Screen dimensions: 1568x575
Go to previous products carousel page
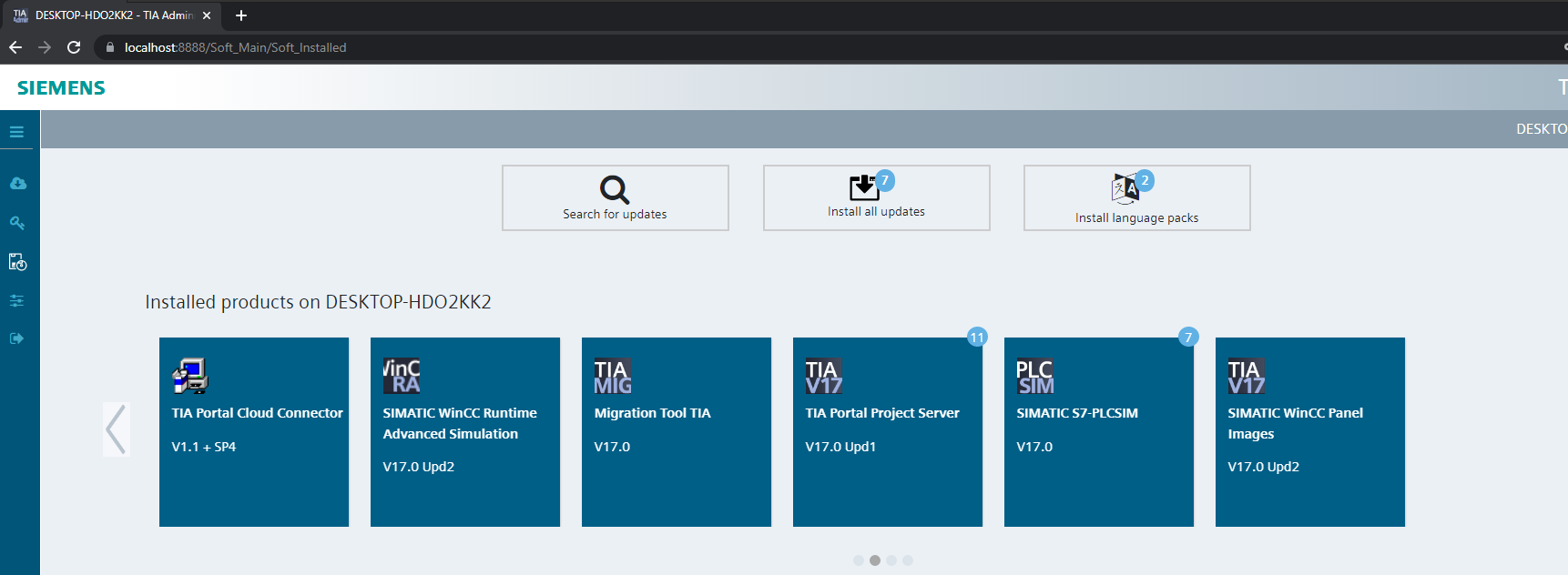click(x=116, y=429)
